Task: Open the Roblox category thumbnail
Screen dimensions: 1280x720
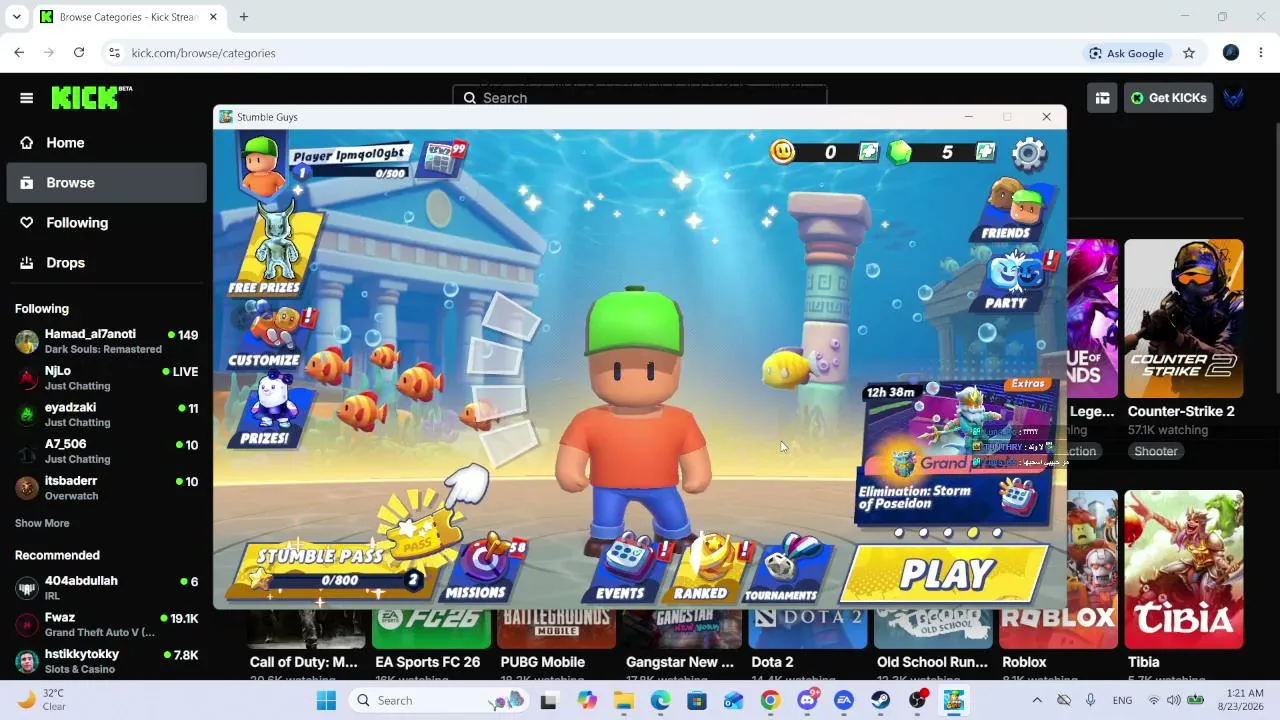Action: pos(1056,569)
